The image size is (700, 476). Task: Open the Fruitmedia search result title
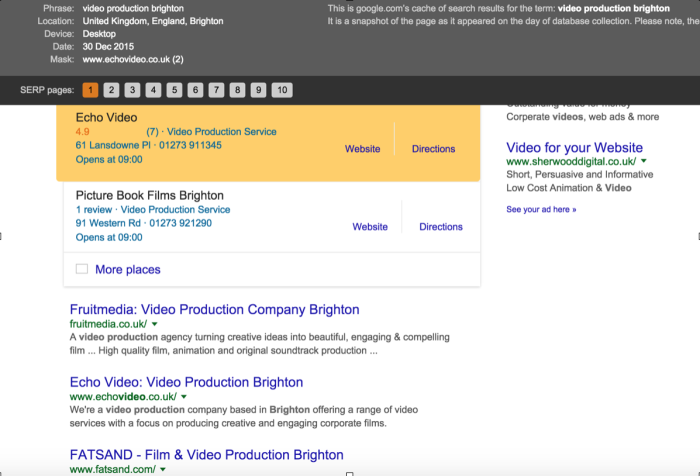click(x=214, y=309)
